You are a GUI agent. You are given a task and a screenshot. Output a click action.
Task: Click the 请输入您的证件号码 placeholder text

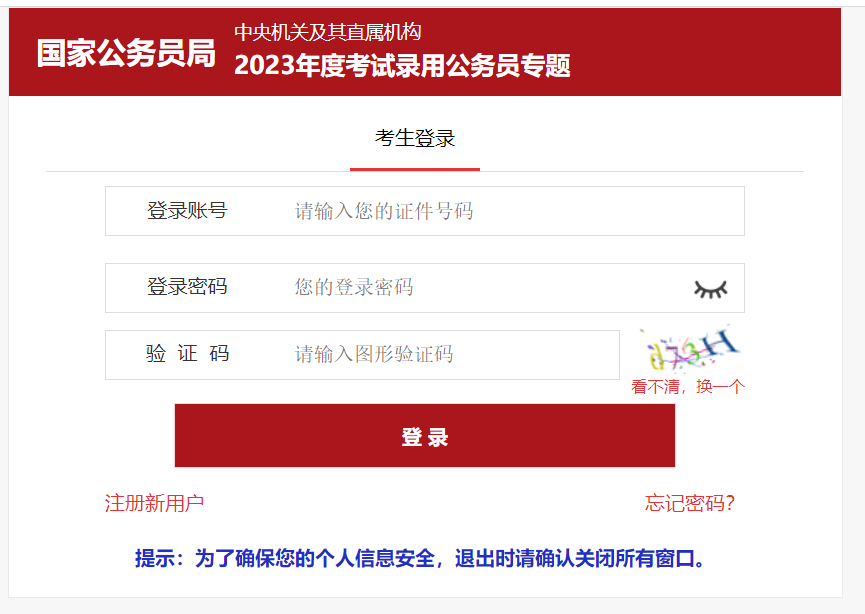click(384, 211)
